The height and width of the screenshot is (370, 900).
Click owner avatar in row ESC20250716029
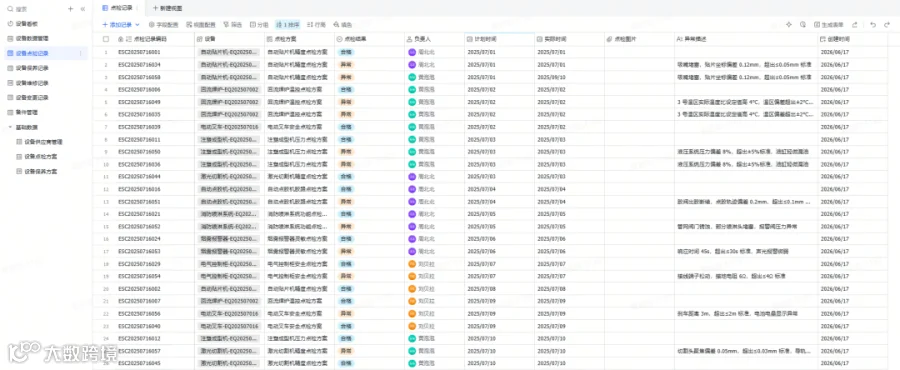[412, 264]
